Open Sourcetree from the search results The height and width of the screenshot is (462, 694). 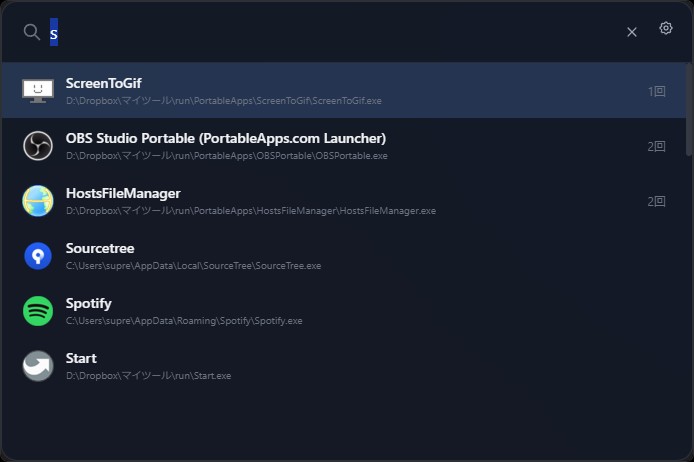point(100,248)
